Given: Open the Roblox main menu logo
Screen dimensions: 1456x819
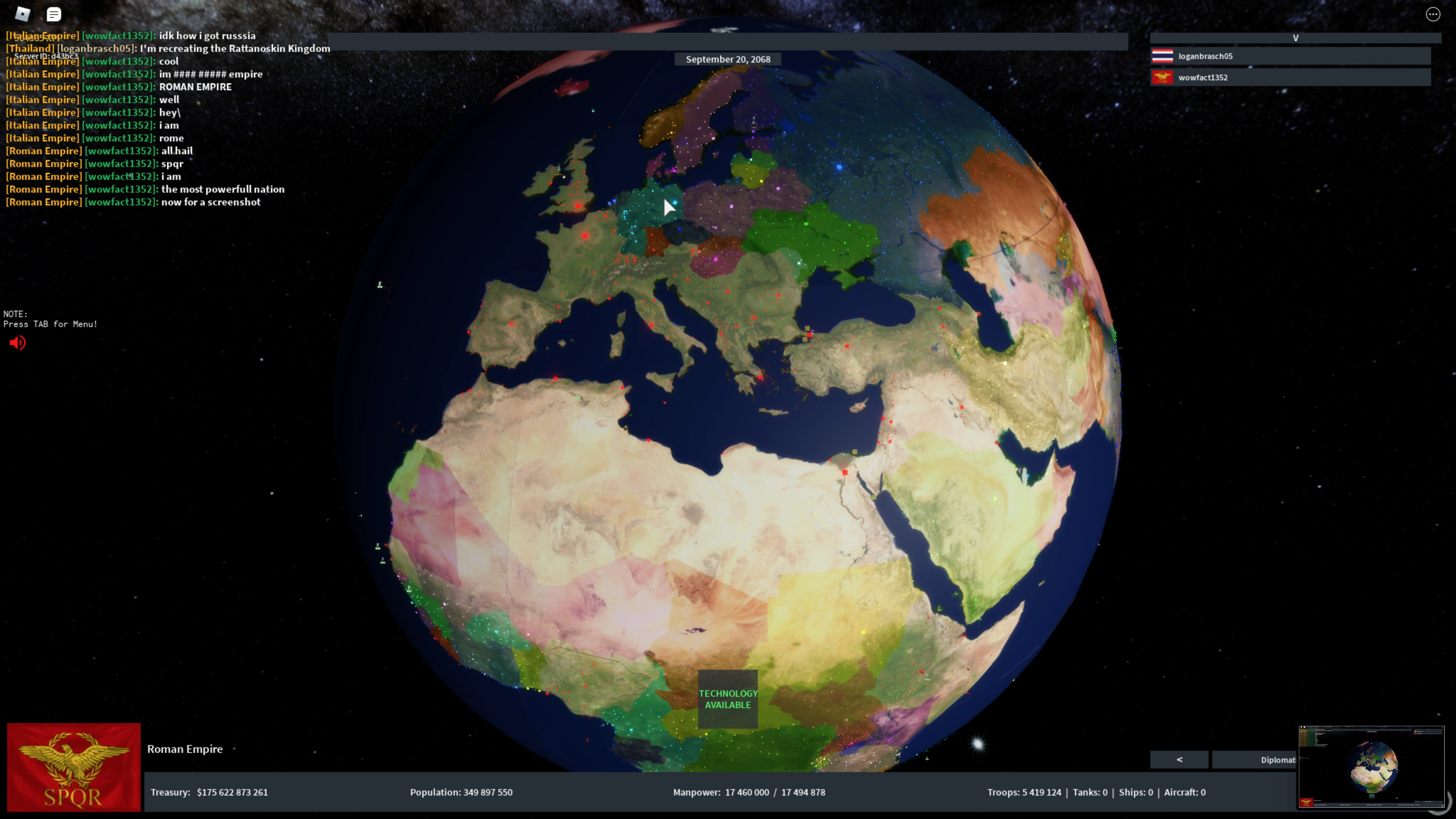Looking at the screenshot, I should 23,14.
